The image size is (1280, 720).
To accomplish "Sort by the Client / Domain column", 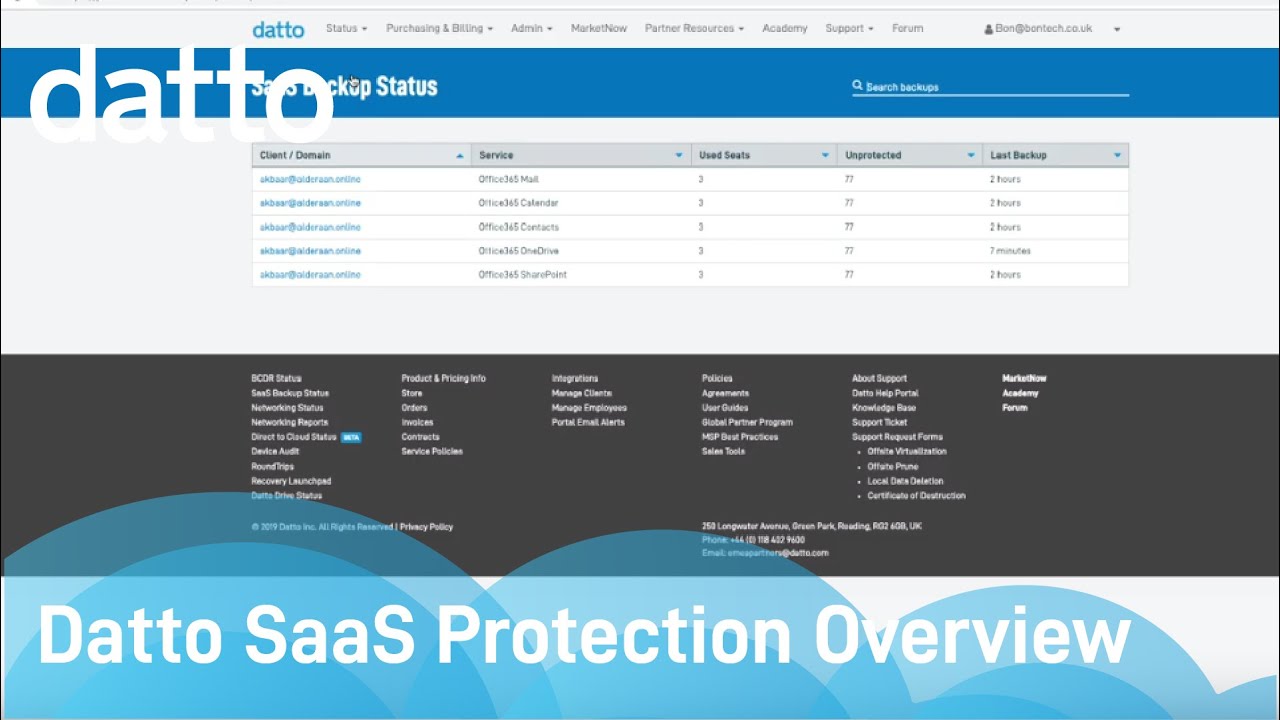I will (x=361, y=155).
